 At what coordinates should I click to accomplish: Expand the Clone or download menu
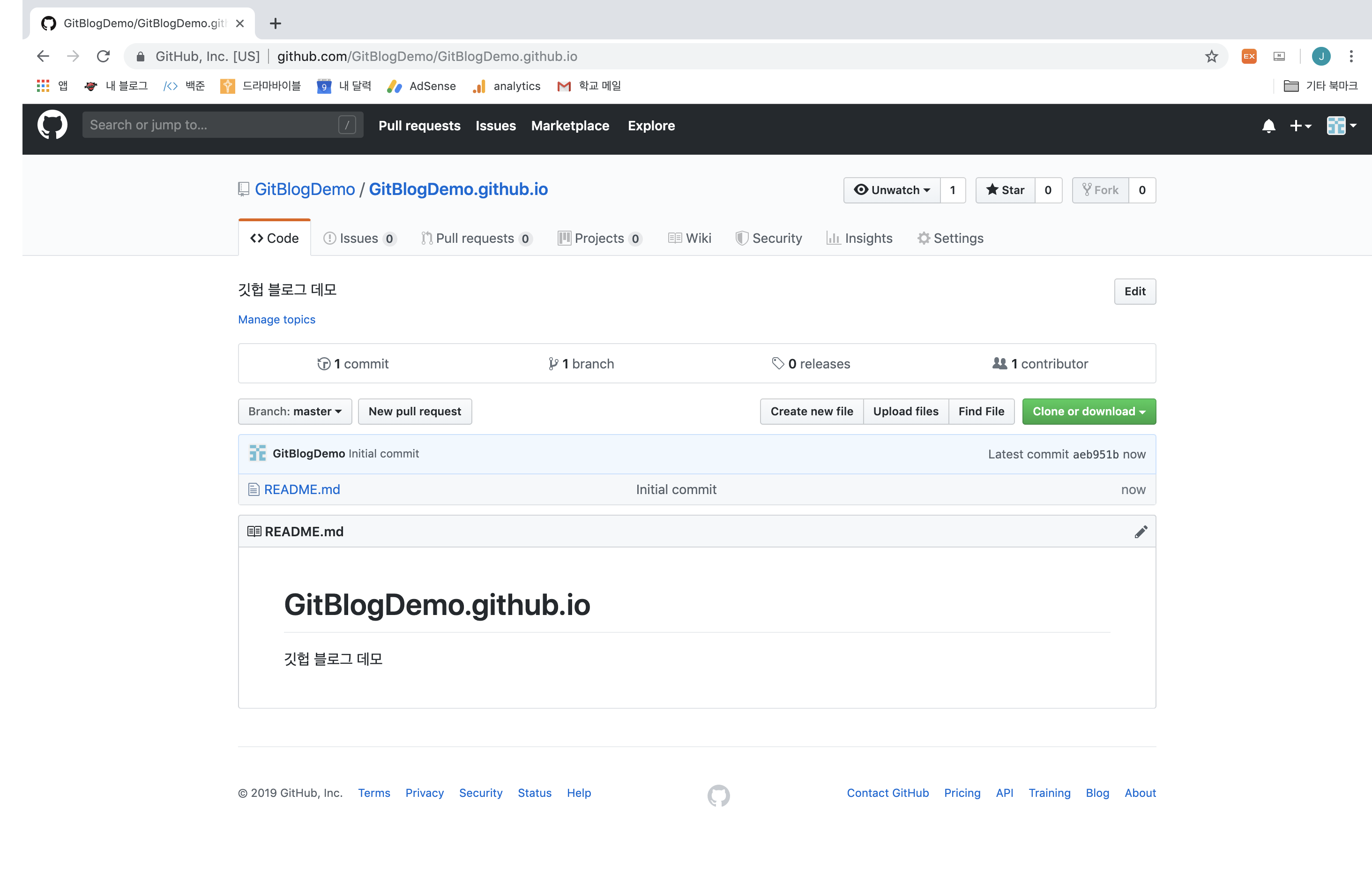[1088, 411]
